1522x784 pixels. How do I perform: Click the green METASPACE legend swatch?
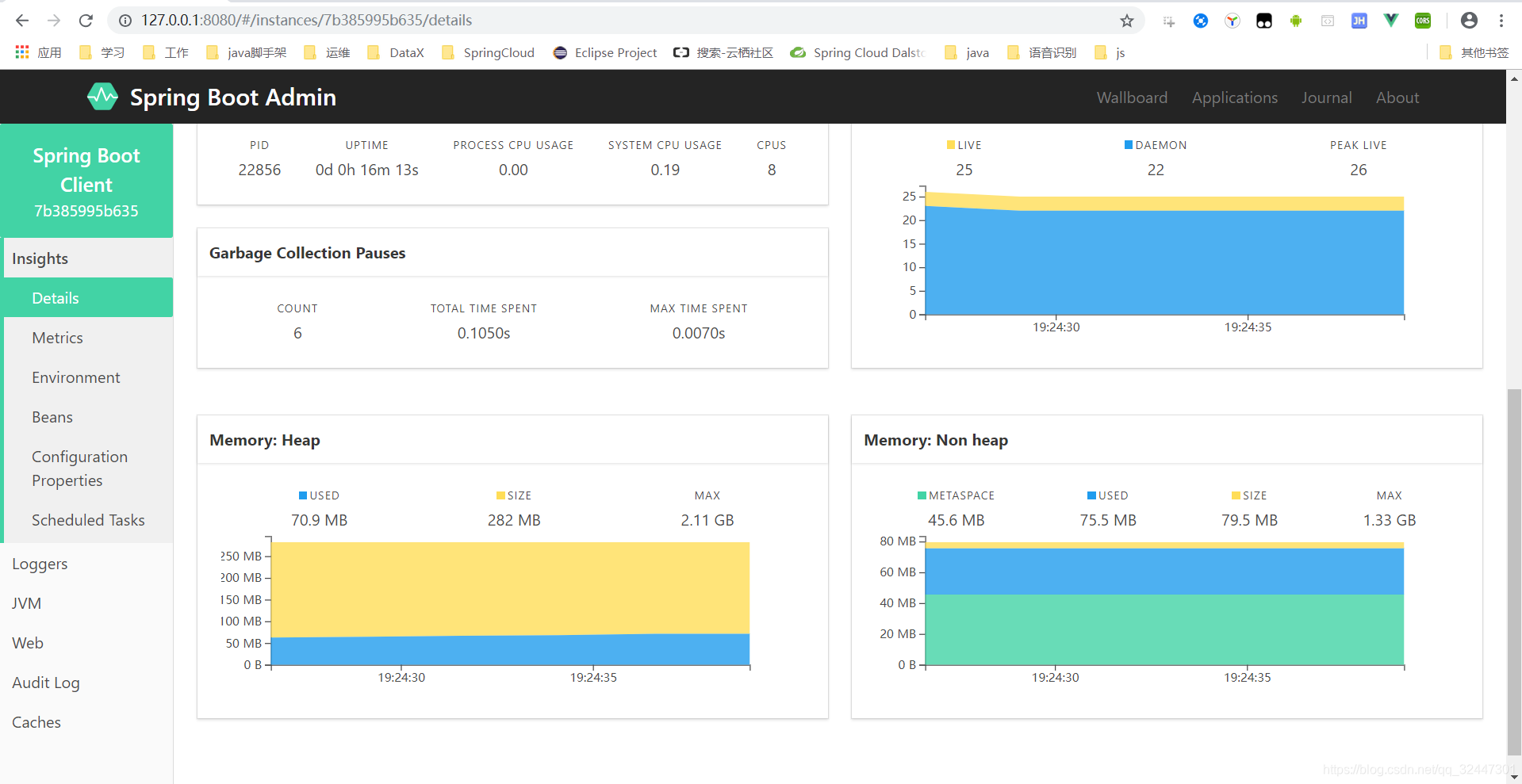pos(922,495)
